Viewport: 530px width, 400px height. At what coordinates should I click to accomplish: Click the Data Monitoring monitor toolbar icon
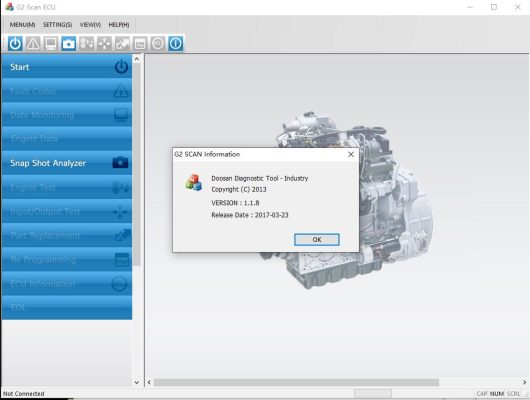pyautogui.click(x=51, y=44)
